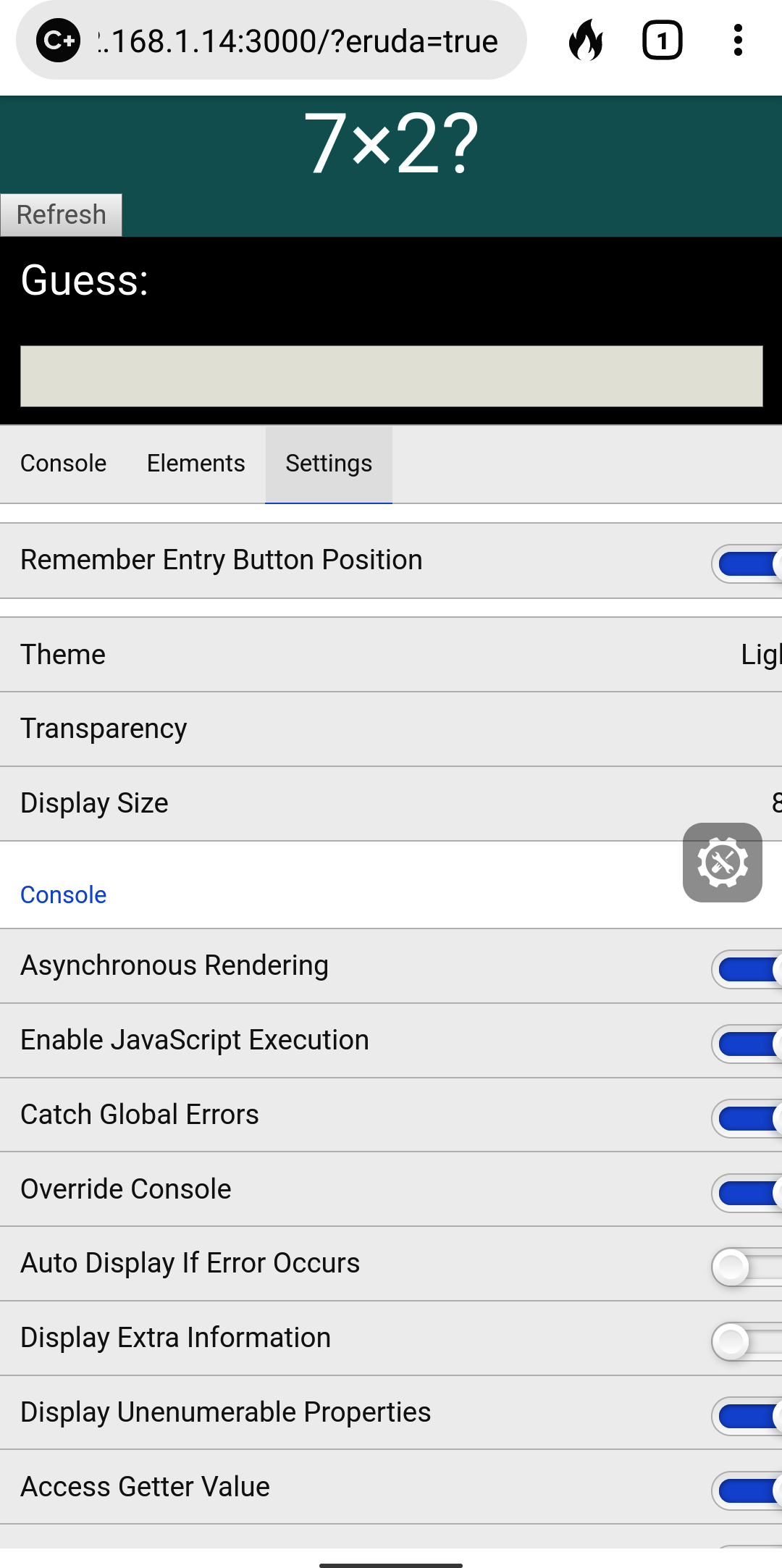Screen dimensions: 782x1568
Task: Open the Transparency setting row
Action: click(x=391, y=729)
